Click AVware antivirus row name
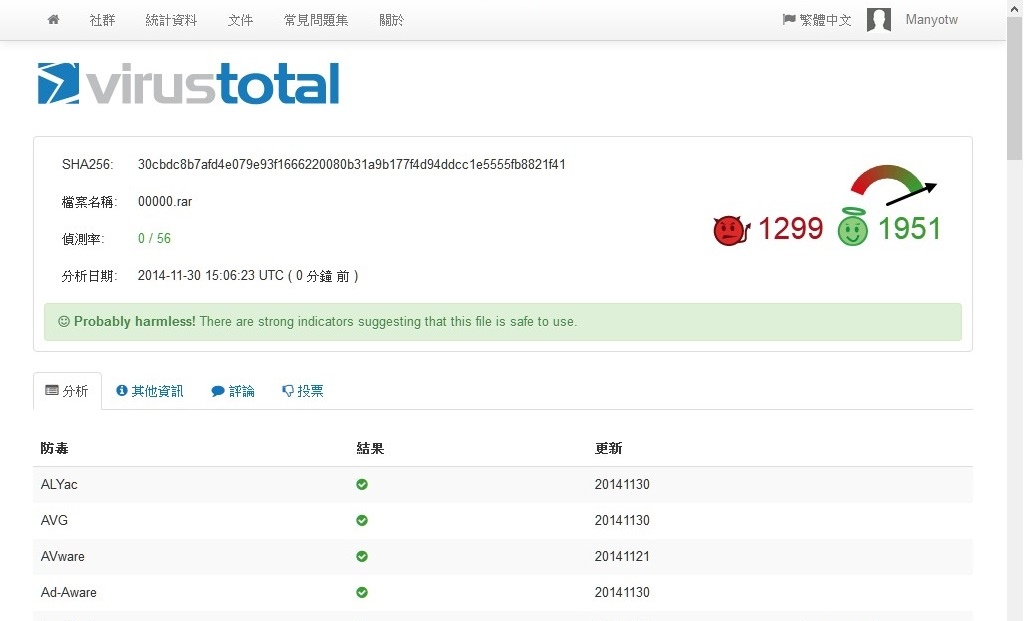This screenshot has width=1024, height=621. pyautogui.click(x=63, y=556)
